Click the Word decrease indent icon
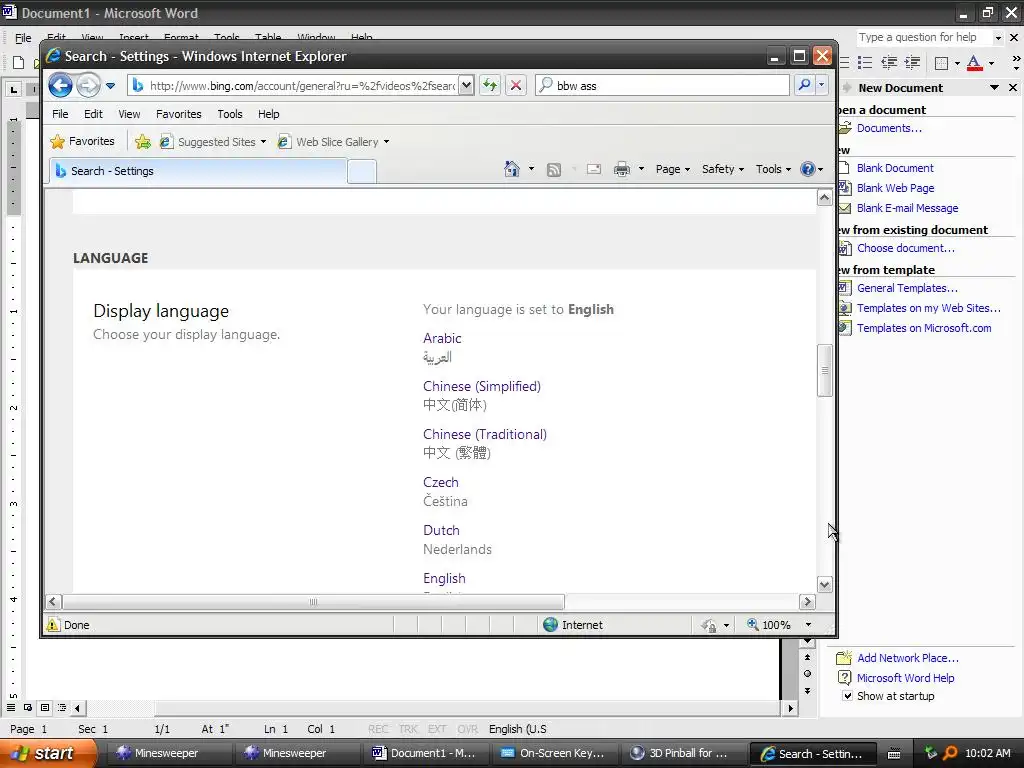The image size is (1024, 768). [x=888, y=63]
